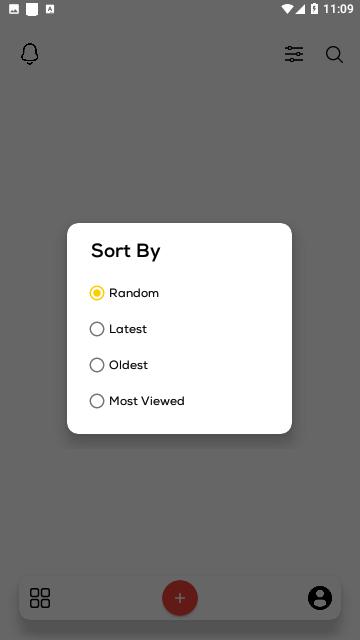The image size is (360, 640).
Task: Tap the Sort By dialog title
Action: (126, 251)
